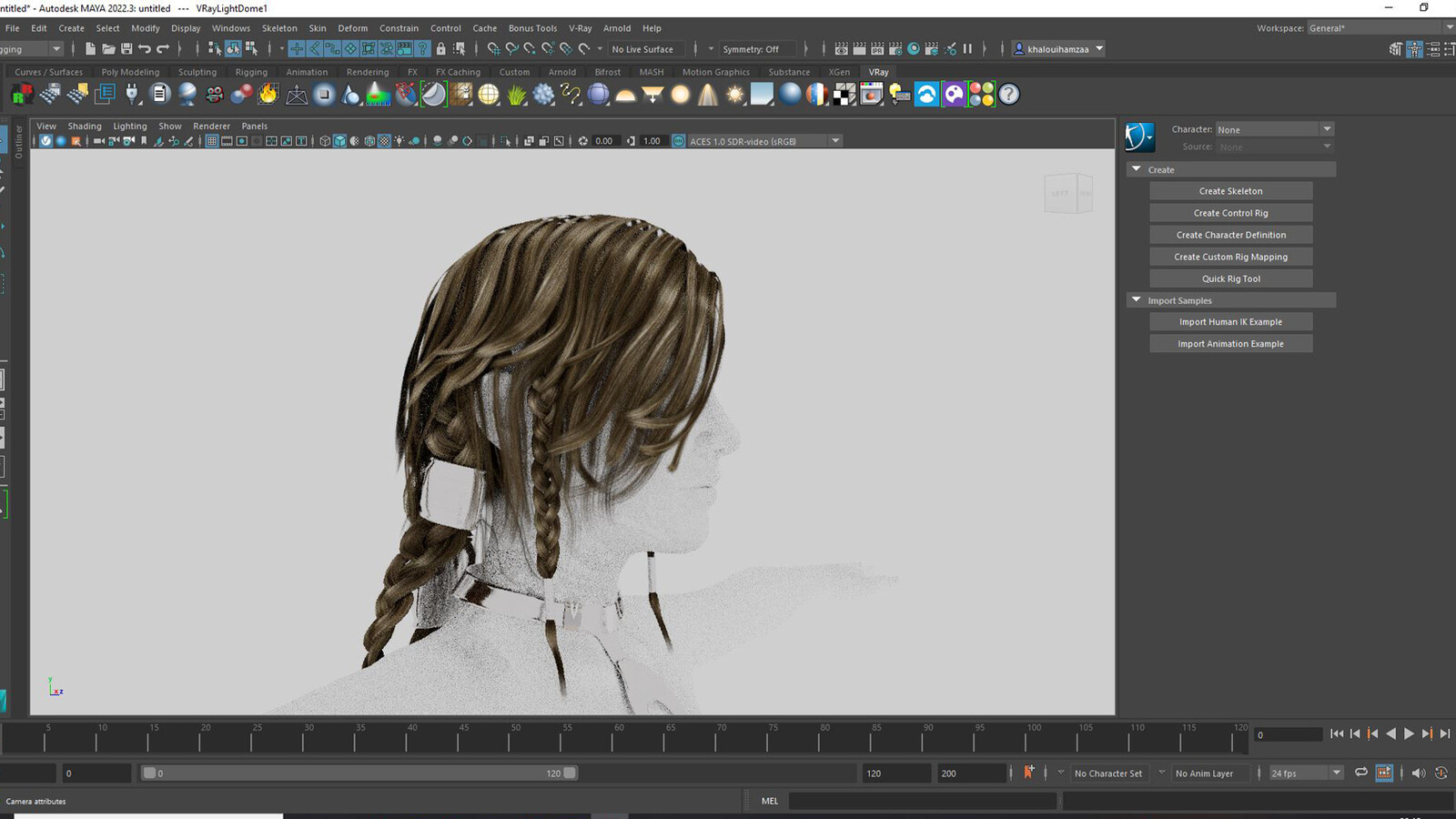The width and height of the screenshot is (1456, 819).
Task: Click the blue Chaos Cloud shelf icon
Action: point(926,94)
